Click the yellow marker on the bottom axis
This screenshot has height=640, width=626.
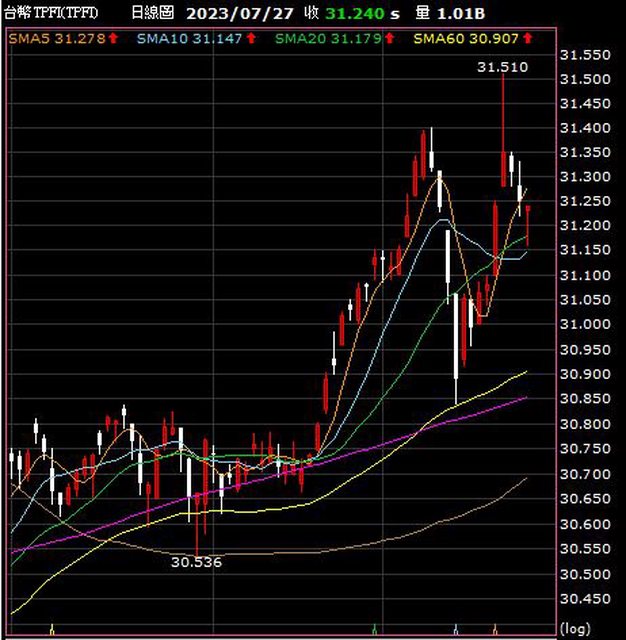point(51,629)
